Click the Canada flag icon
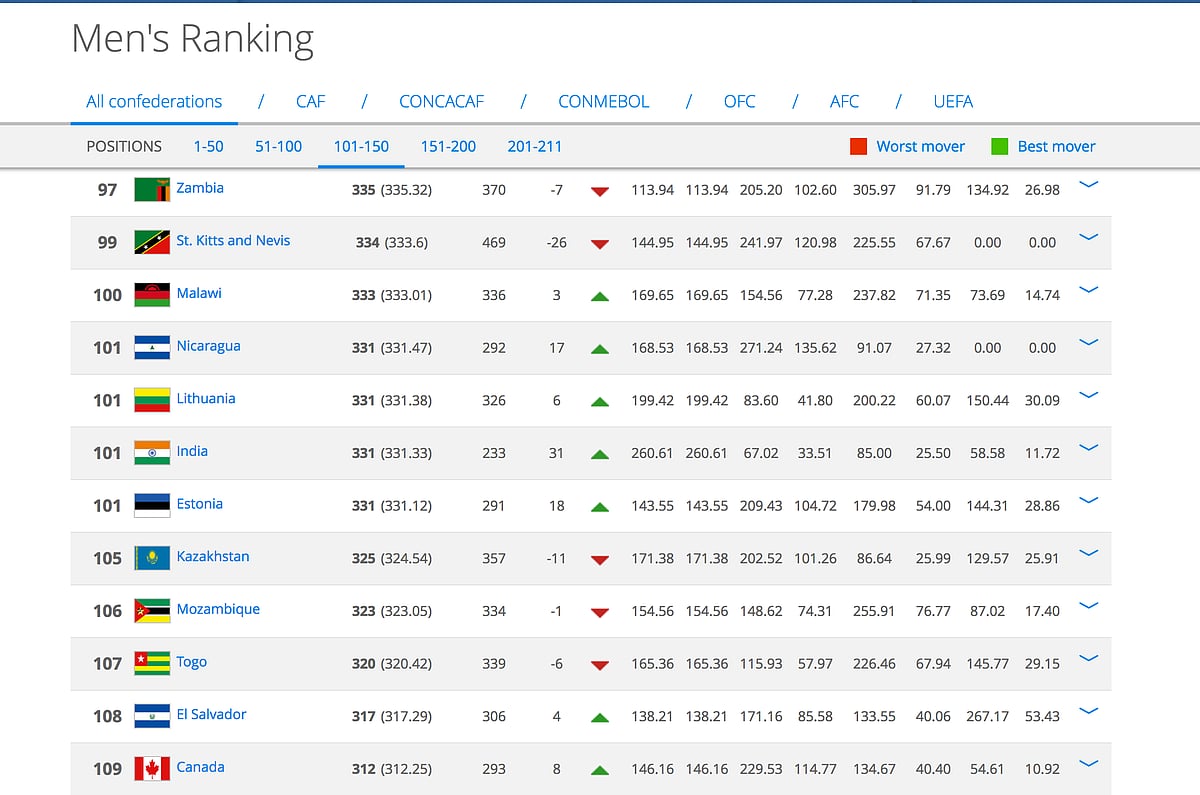 tap(151, 768)
